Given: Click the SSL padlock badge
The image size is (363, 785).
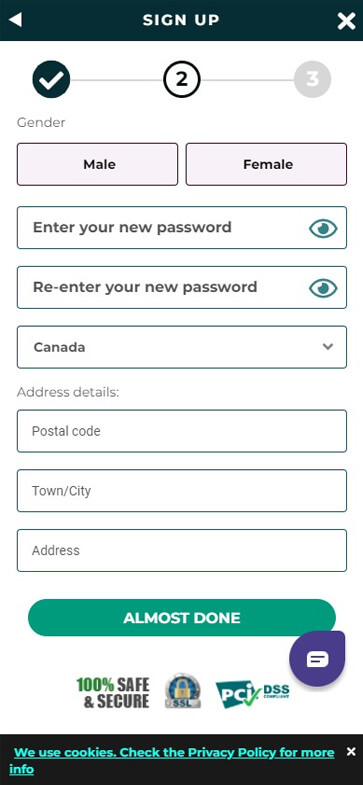Looking at the screenshot, I should click(183, 691).
